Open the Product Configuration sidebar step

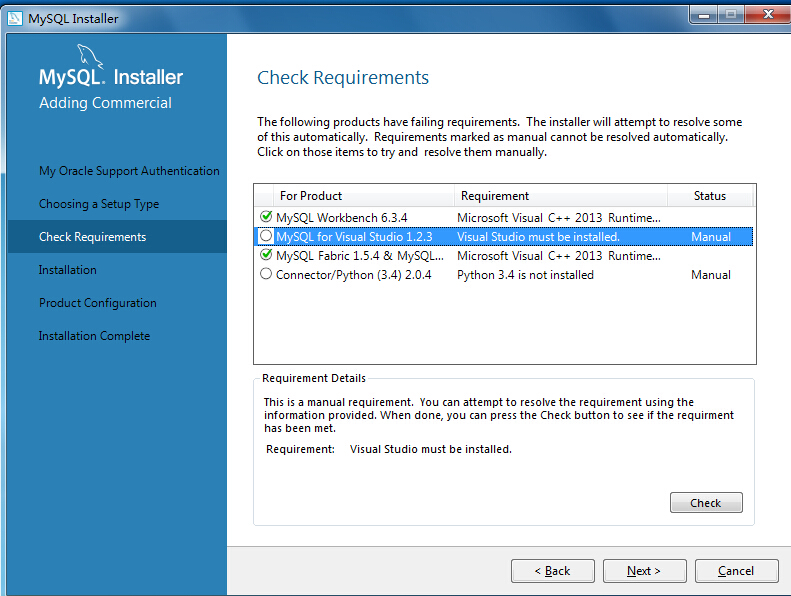[98, 303]
